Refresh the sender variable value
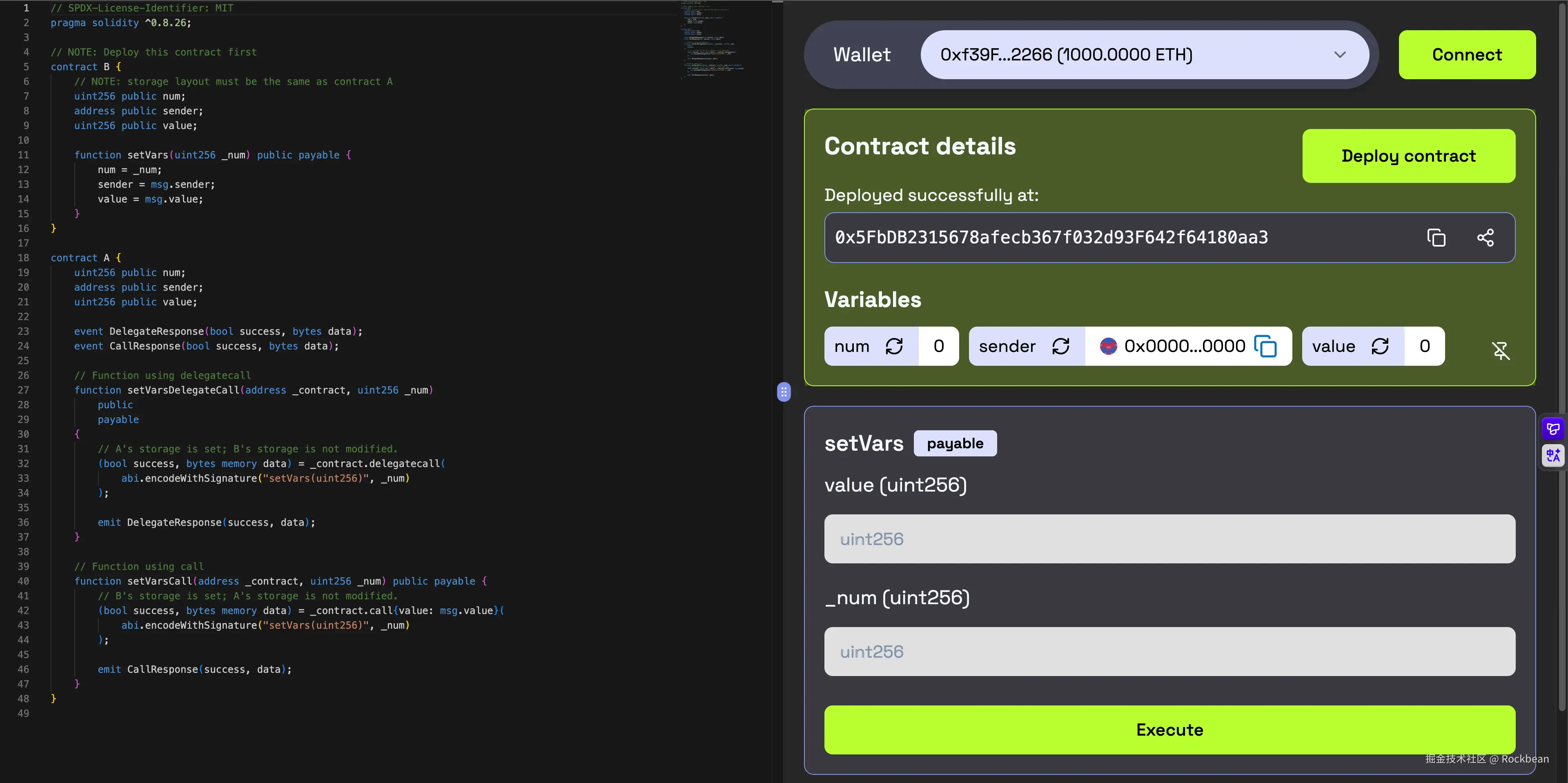The width and height of the screenshot is (1568, 783). 1061,345
